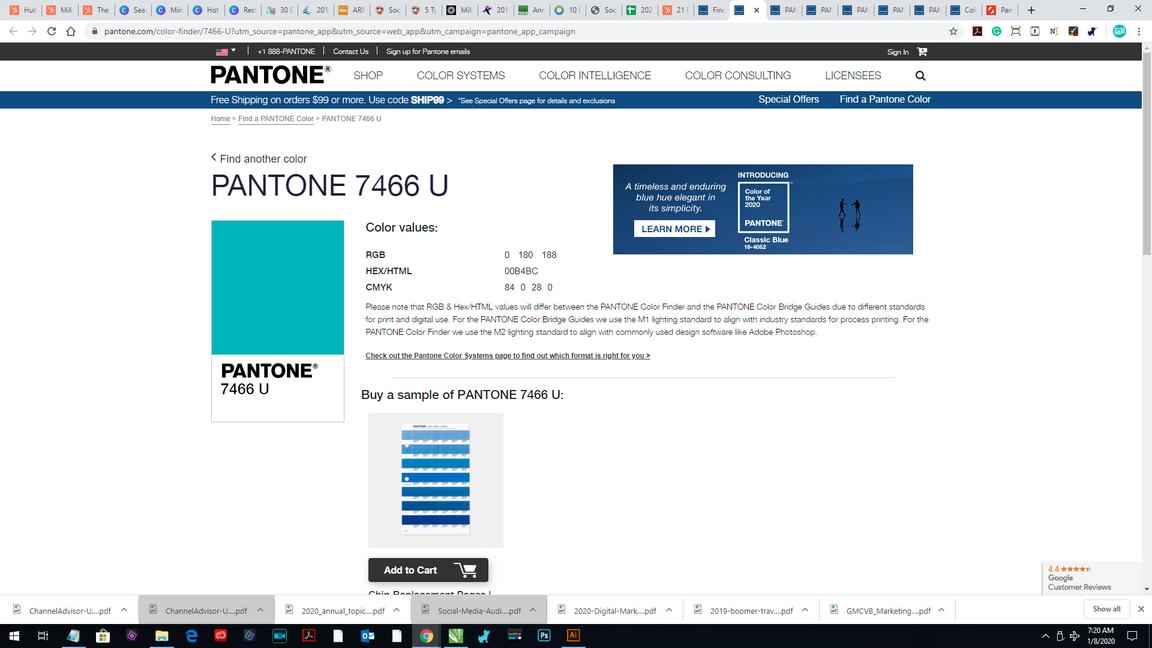Open Adobe Acrobat from the taskbar
The width and height of the screenshot is (1152, 648).
click(x=309, y=636)
